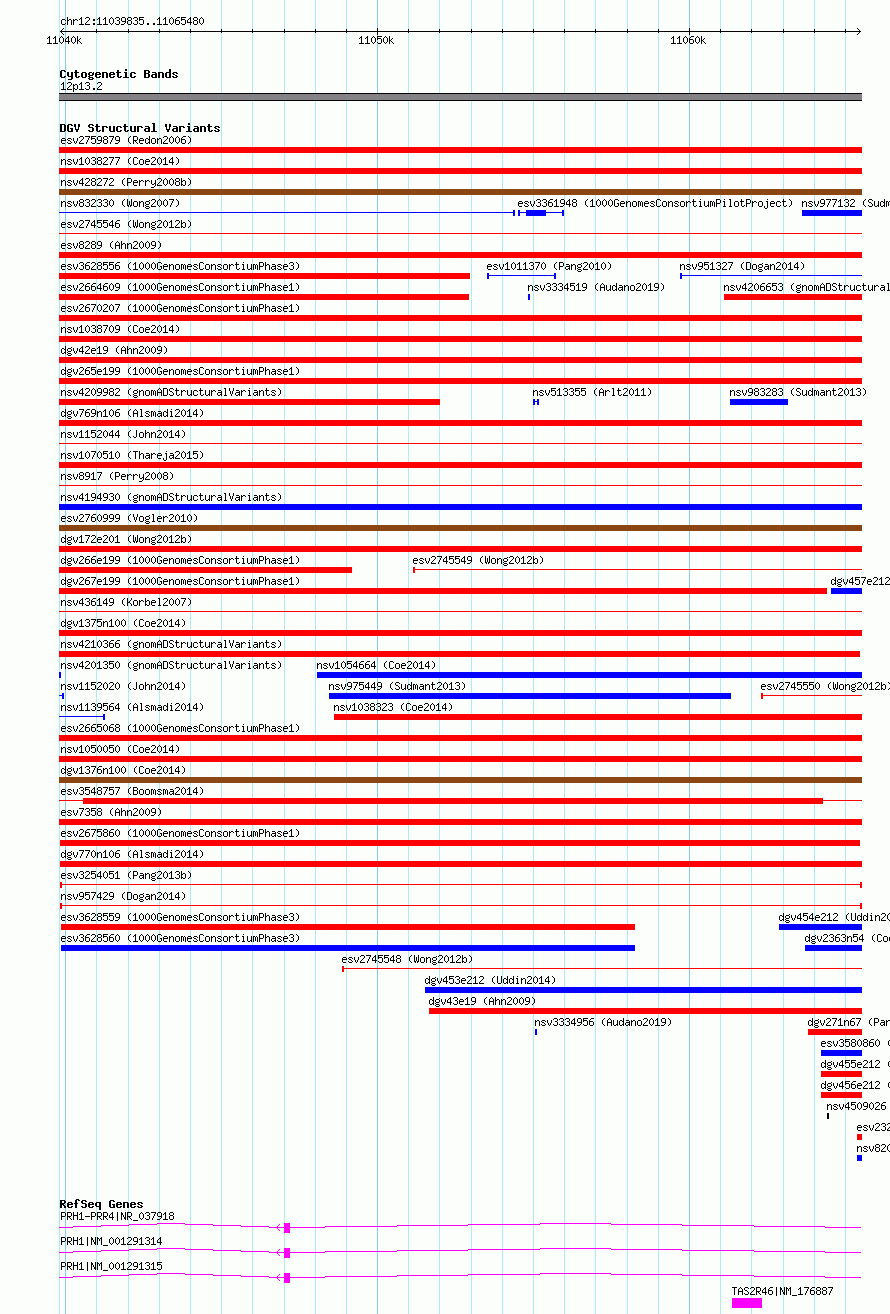Select the nsv1038323 (Coe2014) label
The width and height of the screenshot is (890, 1314).
[x=394, y=707]
